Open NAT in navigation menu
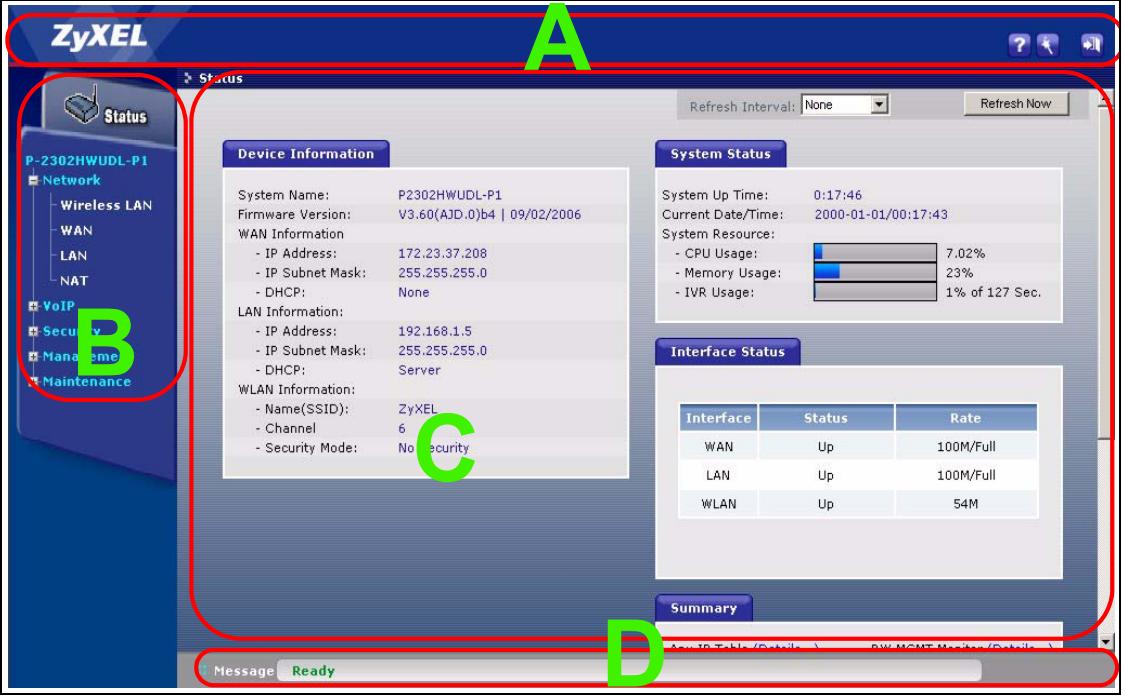The width and height of the screenshot is (1125, 698). tap(74, 280)
